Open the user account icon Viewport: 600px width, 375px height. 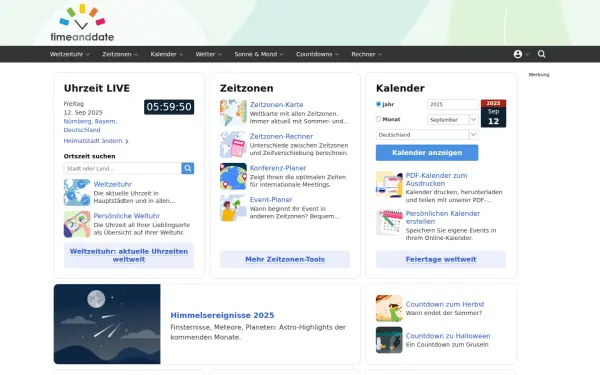[518, 54]
